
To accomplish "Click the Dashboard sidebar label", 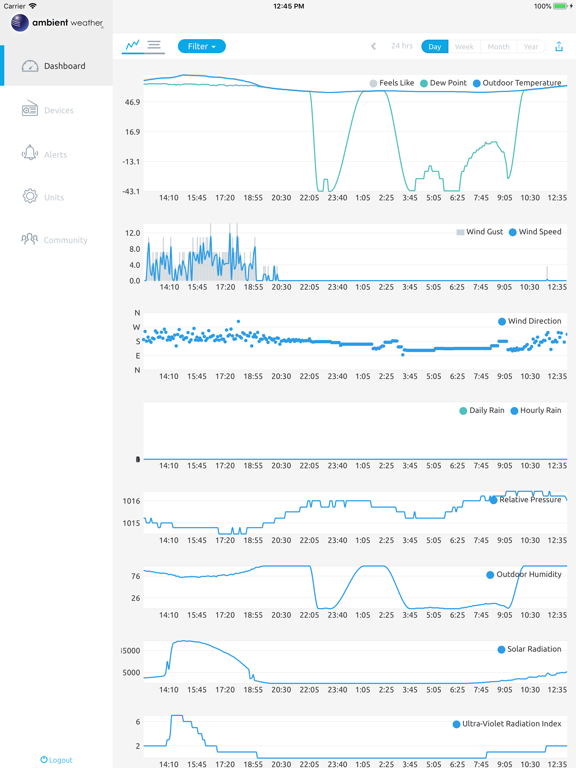I will pos(65,66).
